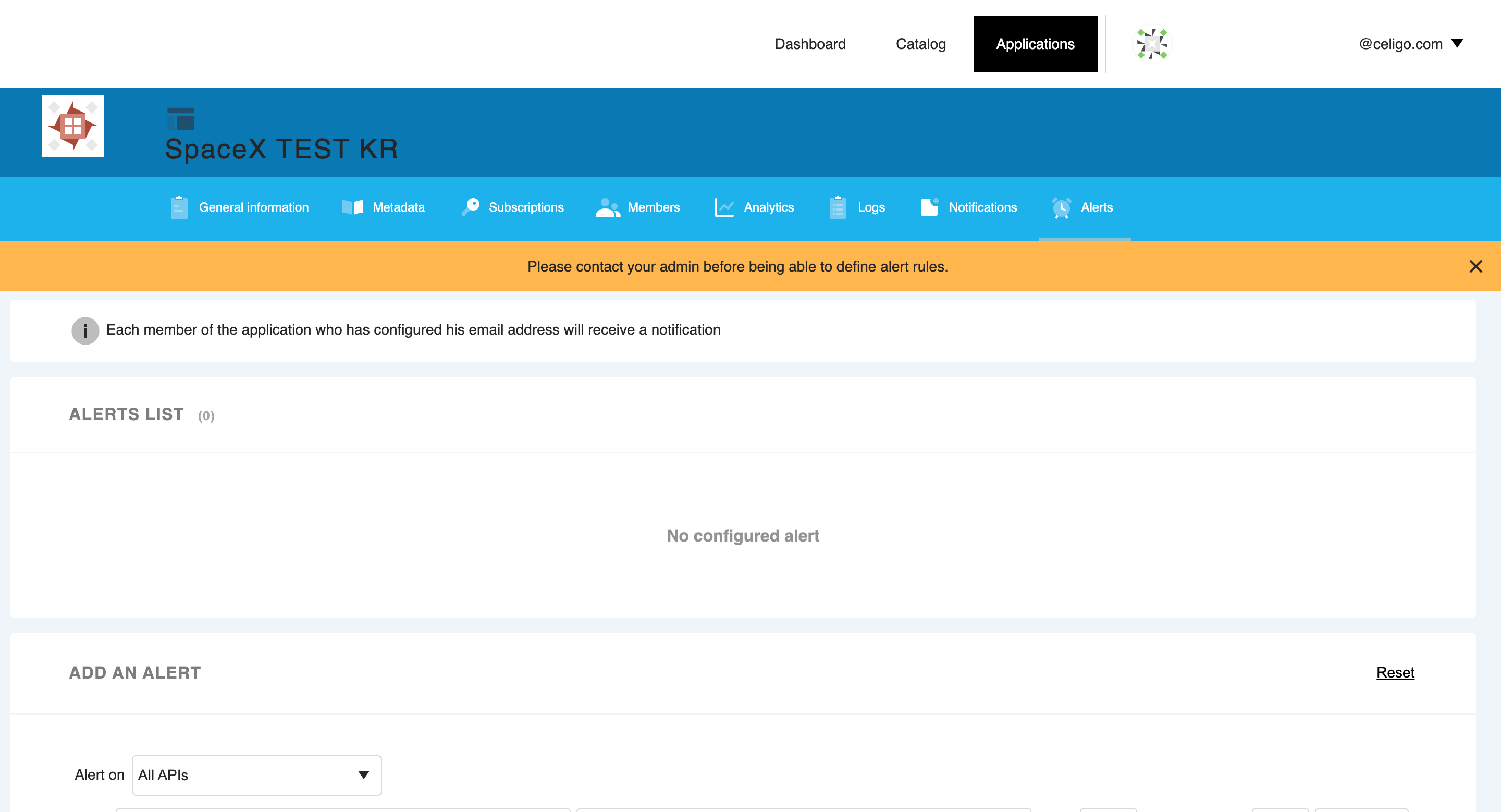Open the Notifications page icon
The image size is (1501, 812).
[929, 207]
